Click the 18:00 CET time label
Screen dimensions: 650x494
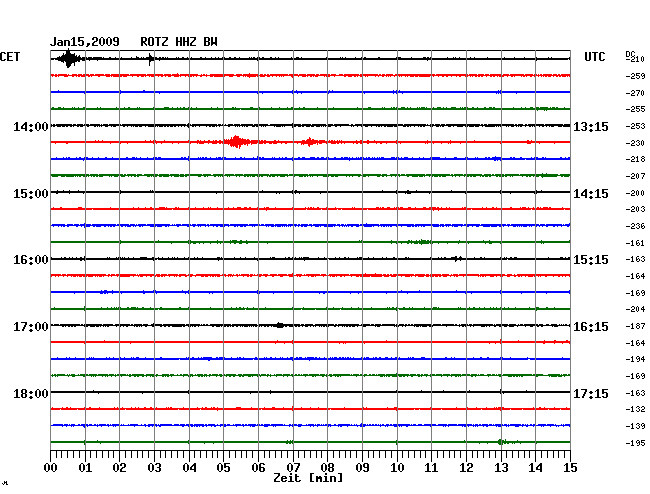point(31,393)
